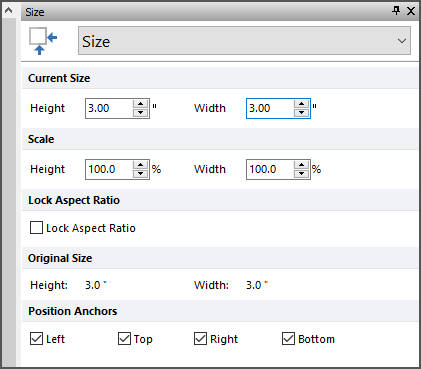Decrease Scale Height with the down arrow
This screenshot has height=369, width=421.
pyautogui.click(x=141, y=174)
